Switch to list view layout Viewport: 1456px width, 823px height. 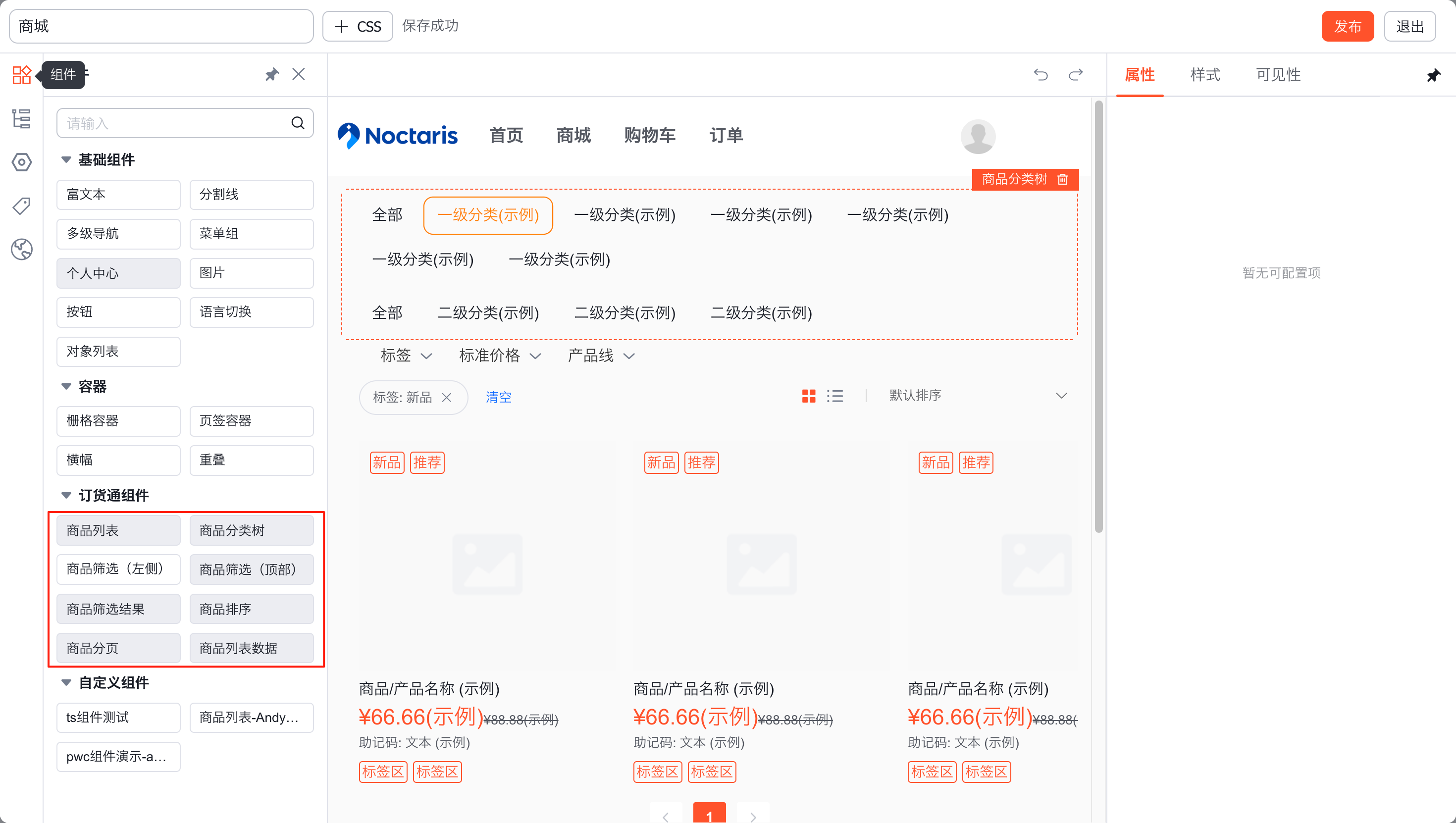[x=835, y=396]
